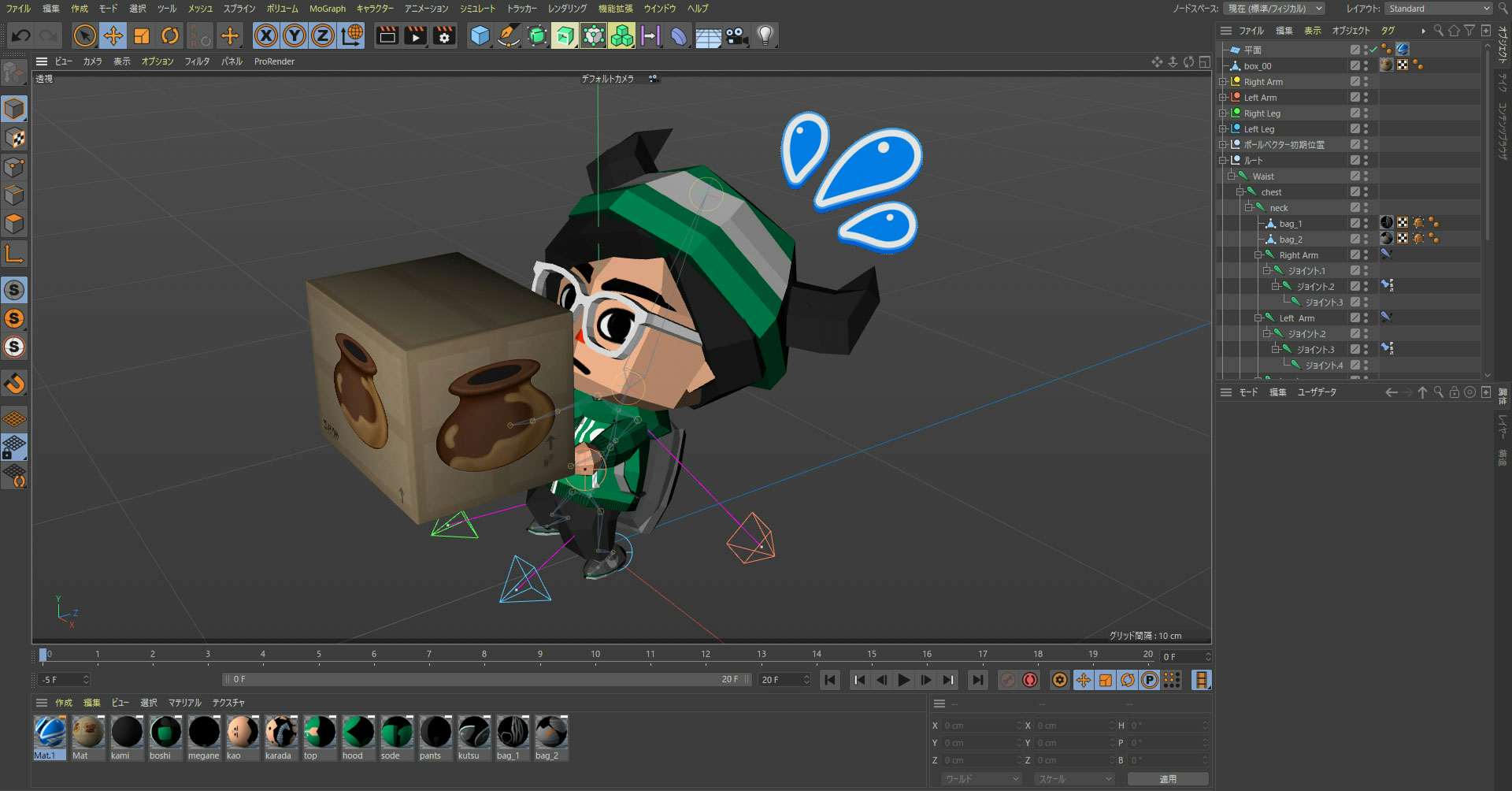Screen dimensions: 1512x791
Task: Open the キャラクター menu
Action: [375, 9]
